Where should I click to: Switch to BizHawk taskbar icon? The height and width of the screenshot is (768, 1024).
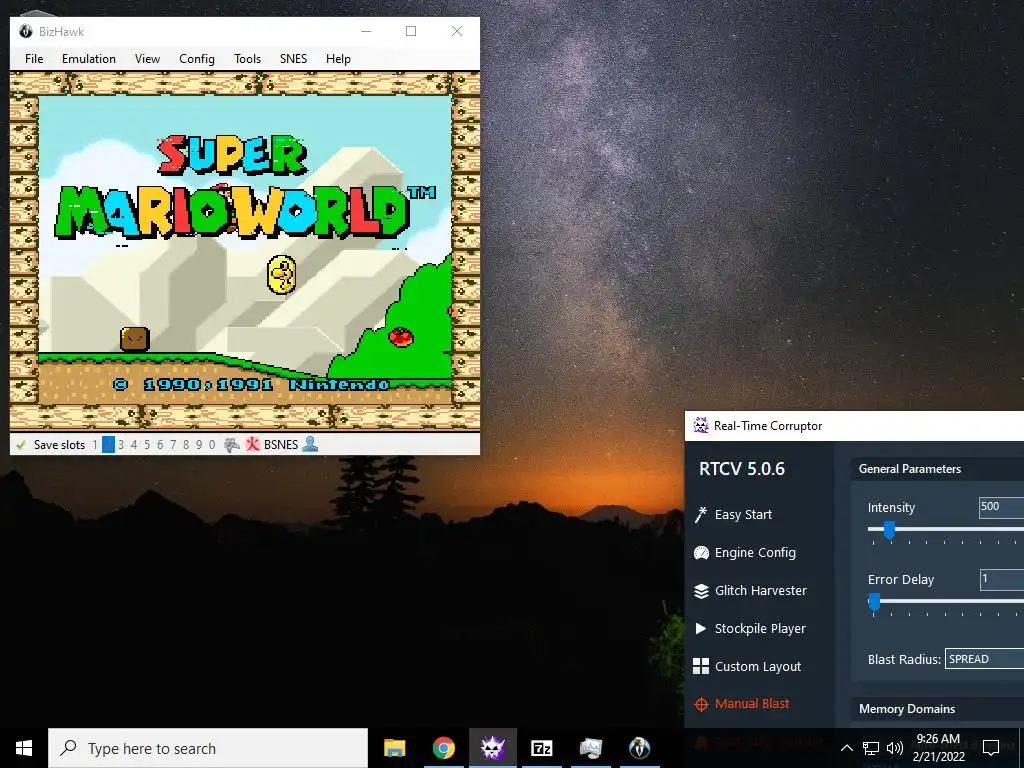click(639, 748)
